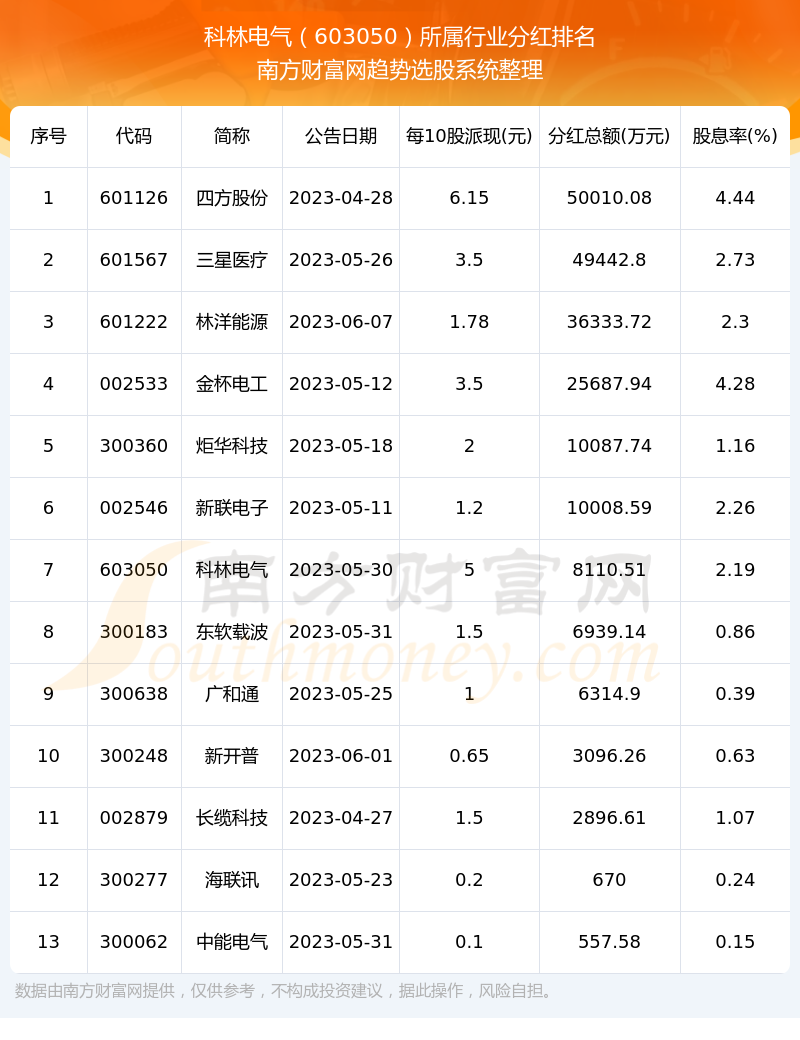Click stock name 广和通
This screenshot has height=1040, width=800.
232,694
